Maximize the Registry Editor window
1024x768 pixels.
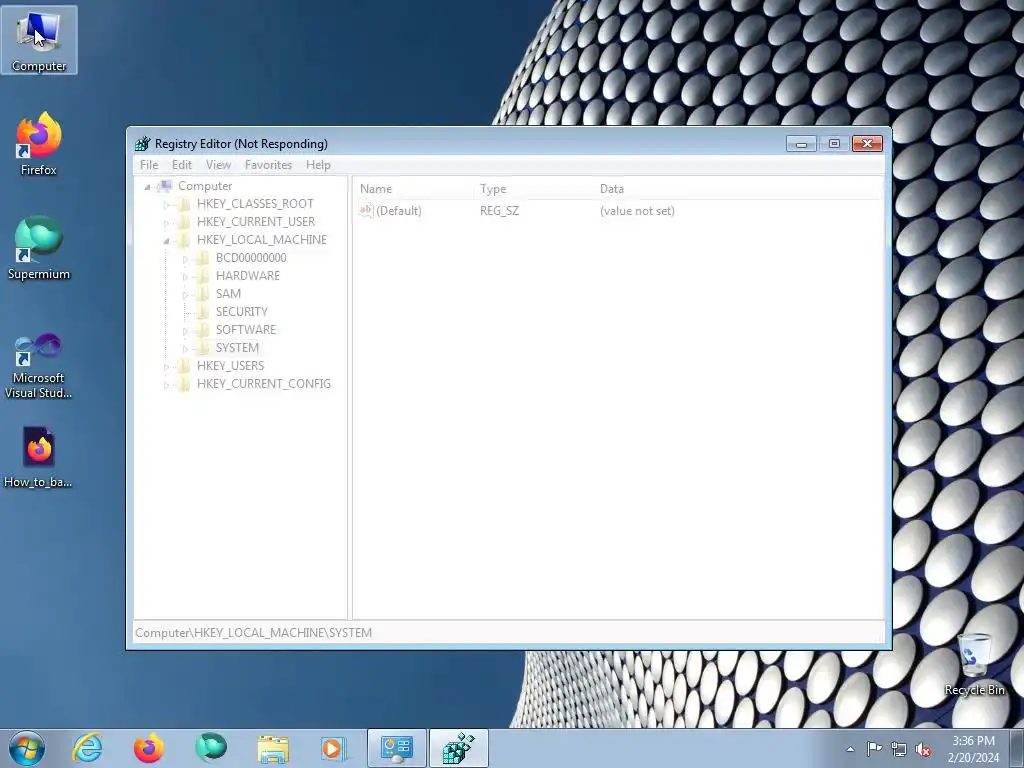coord(834,144)
